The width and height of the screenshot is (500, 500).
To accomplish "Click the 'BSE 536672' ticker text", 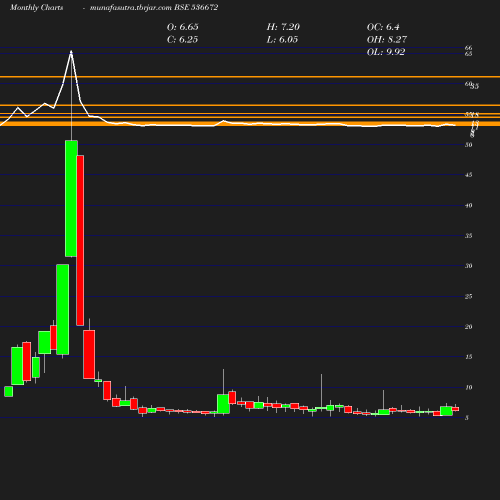I will point(196,8).
